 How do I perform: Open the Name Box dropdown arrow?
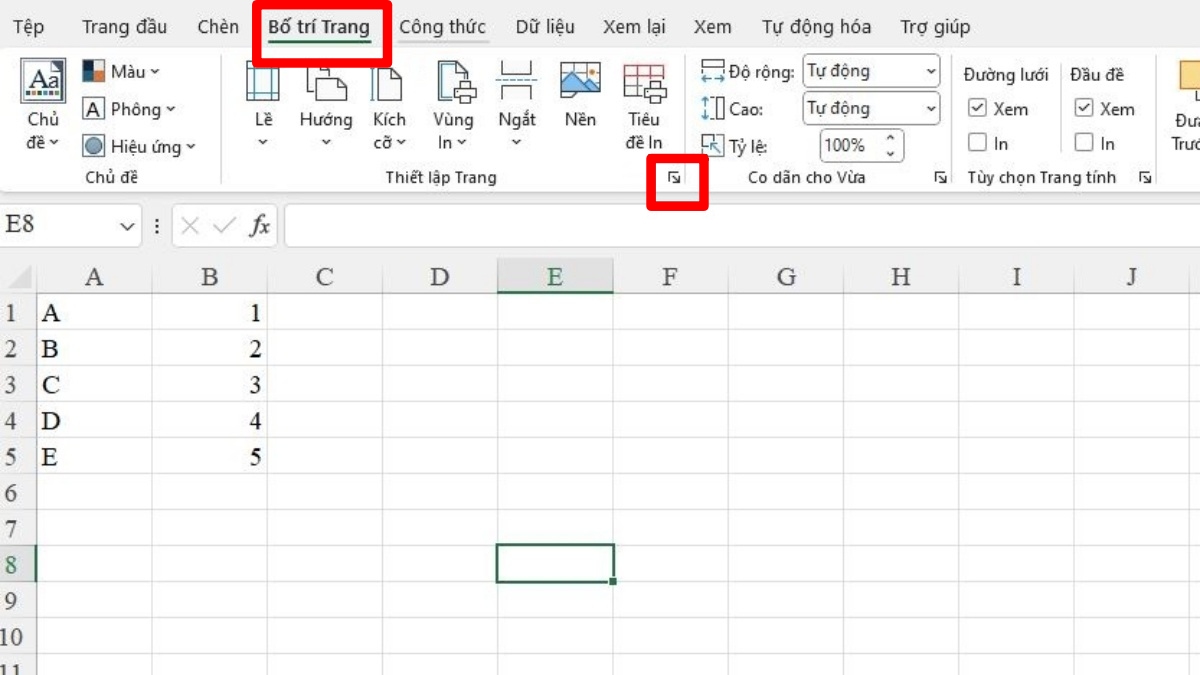coord(127,227)
